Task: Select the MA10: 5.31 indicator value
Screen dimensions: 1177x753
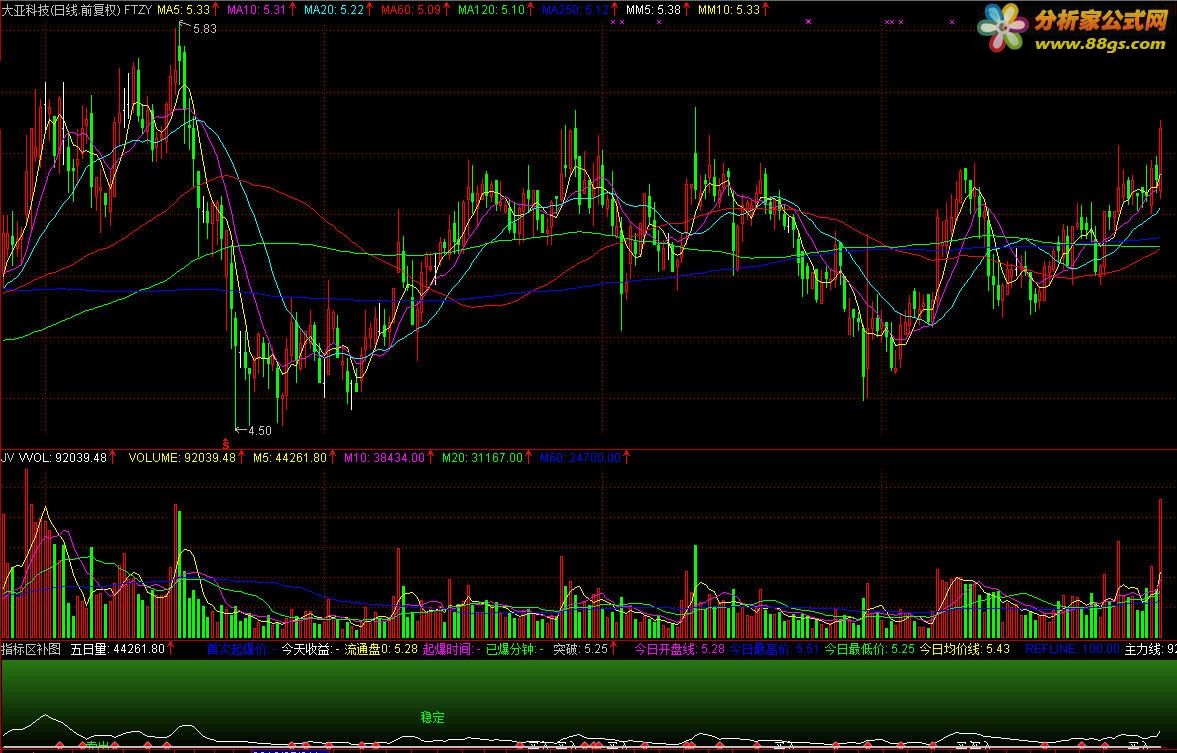Action: [256, 10]
